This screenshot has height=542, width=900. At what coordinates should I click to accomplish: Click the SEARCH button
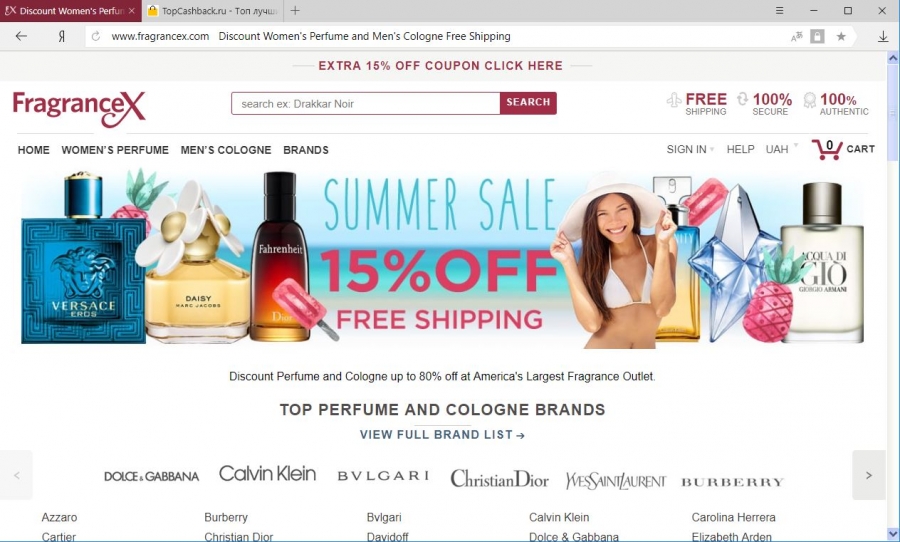pos(528,103)
